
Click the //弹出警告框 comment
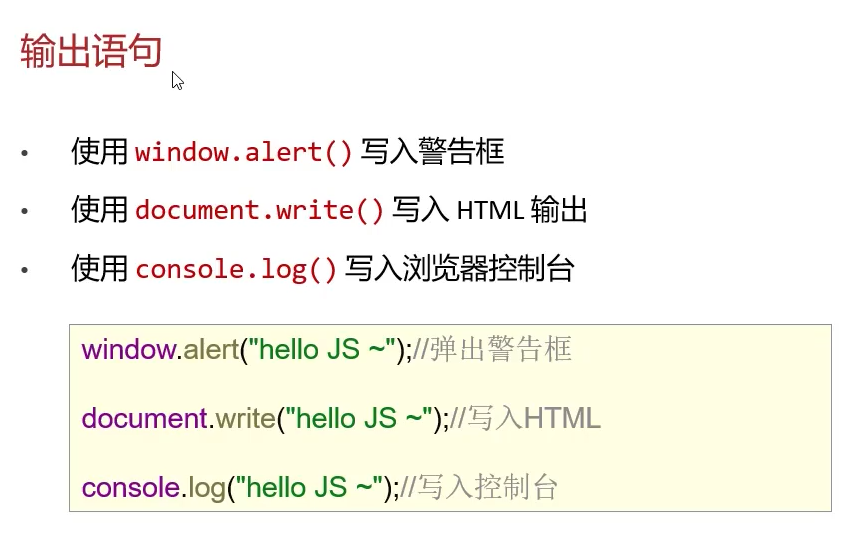click(492, 349)
